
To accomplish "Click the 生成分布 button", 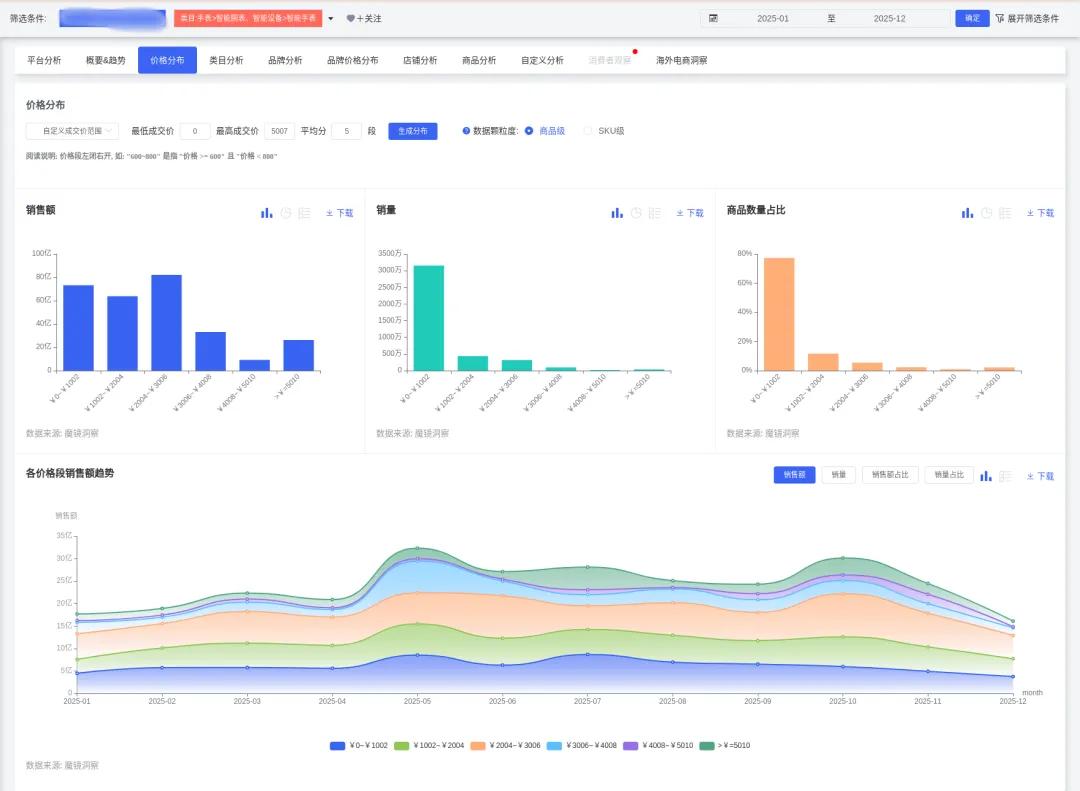I will click(412, 131).
